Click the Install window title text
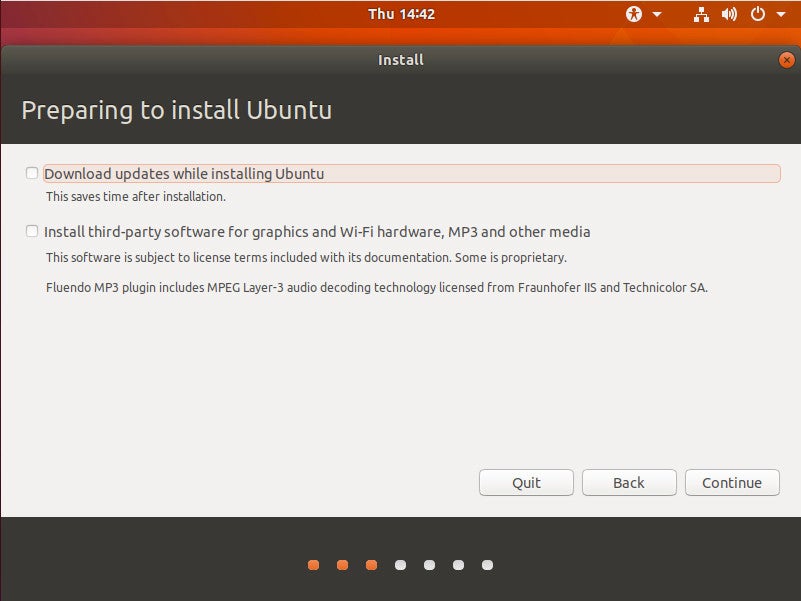 [400, 60]
